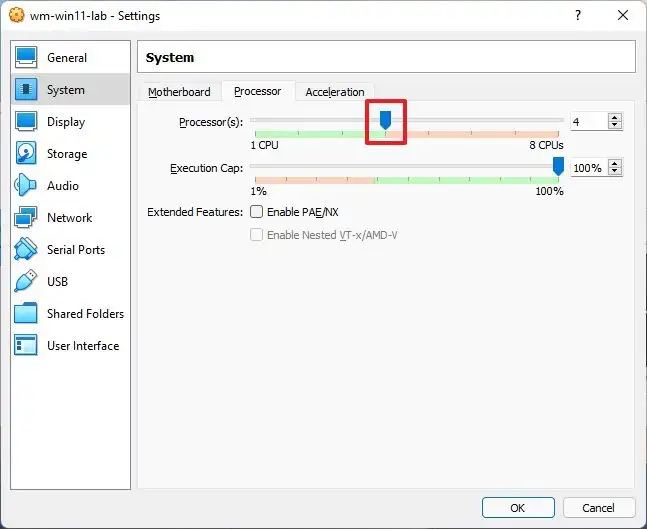Click the USB label in sidebar

click(57, 282)
